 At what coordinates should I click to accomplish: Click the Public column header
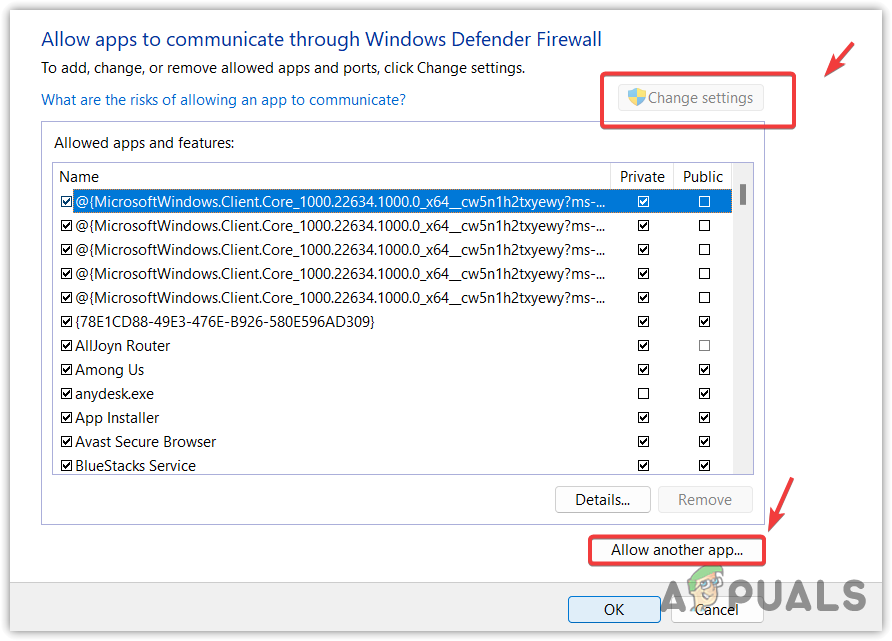(703, 177)
